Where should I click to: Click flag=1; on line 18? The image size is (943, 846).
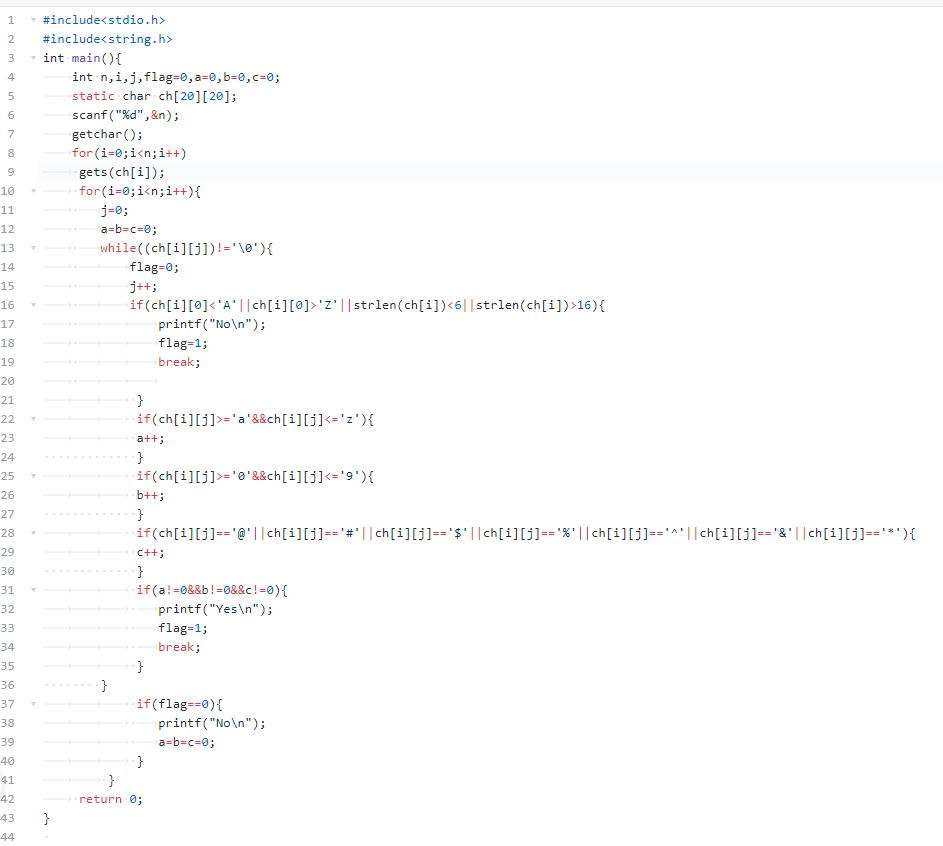tap(183, 343)
